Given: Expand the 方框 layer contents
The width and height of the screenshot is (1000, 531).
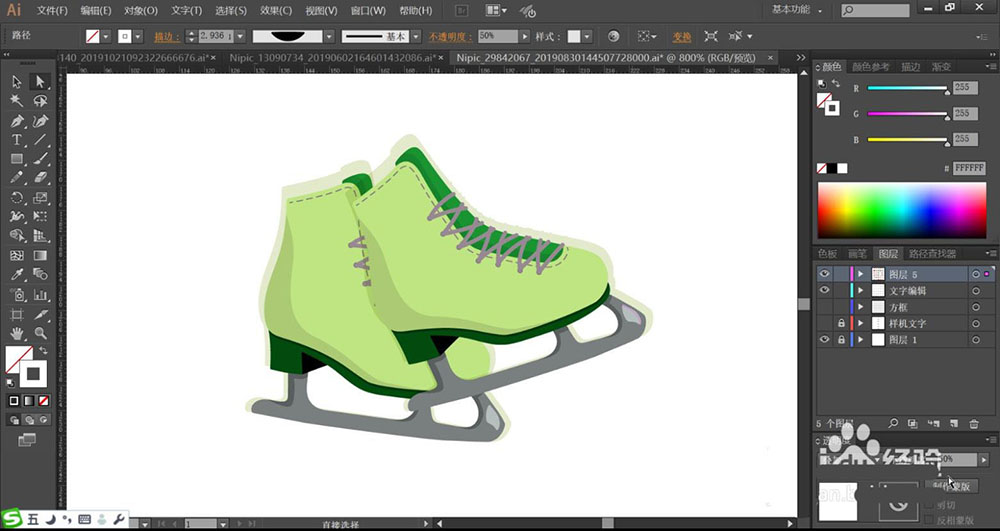Looking at the screenshot, I should pyautogui.click(x=860, y=307).
